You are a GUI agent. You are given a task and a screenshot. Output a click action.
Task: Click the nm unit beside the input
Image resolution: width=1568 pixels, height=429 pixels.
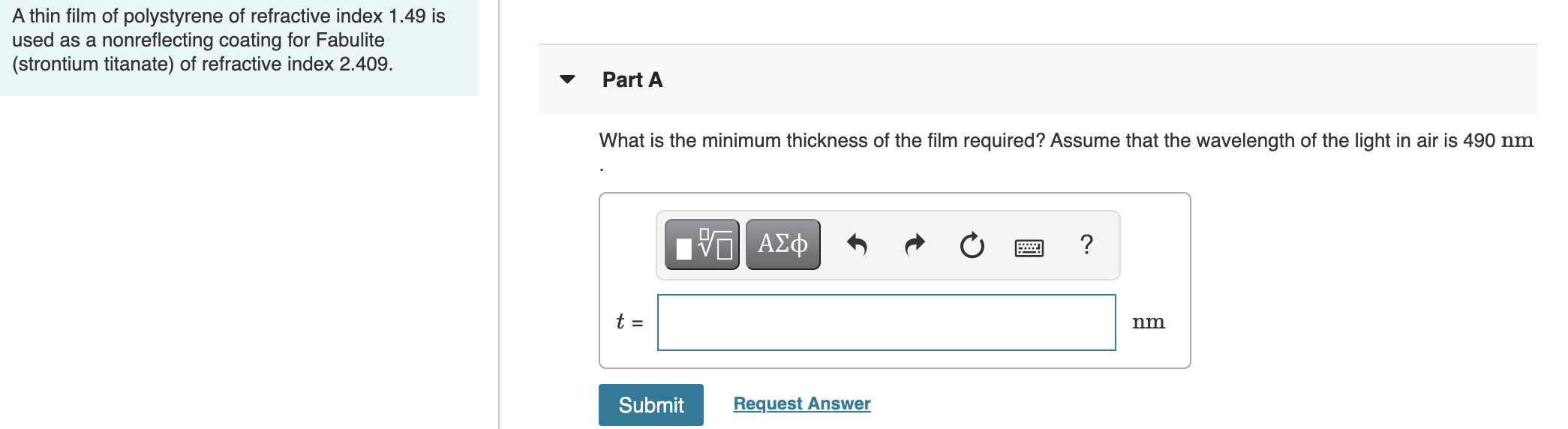coord(1148,322)
